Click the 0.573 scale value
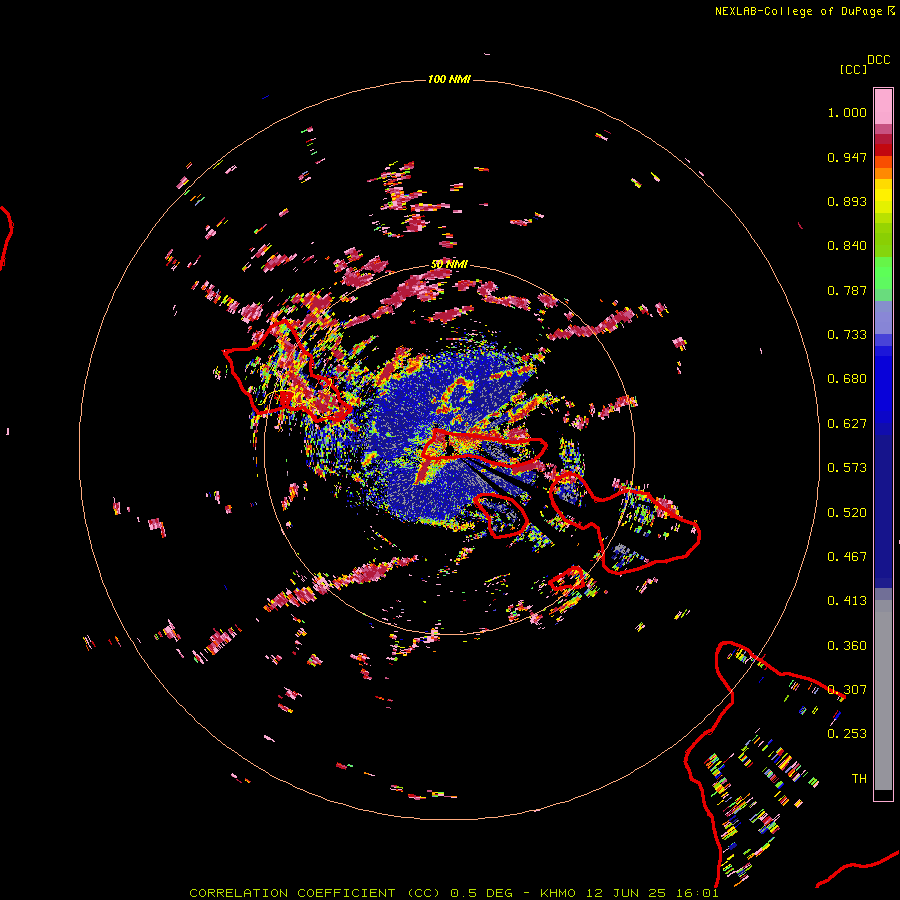The image size is (900, 900). tap(847, 468)
